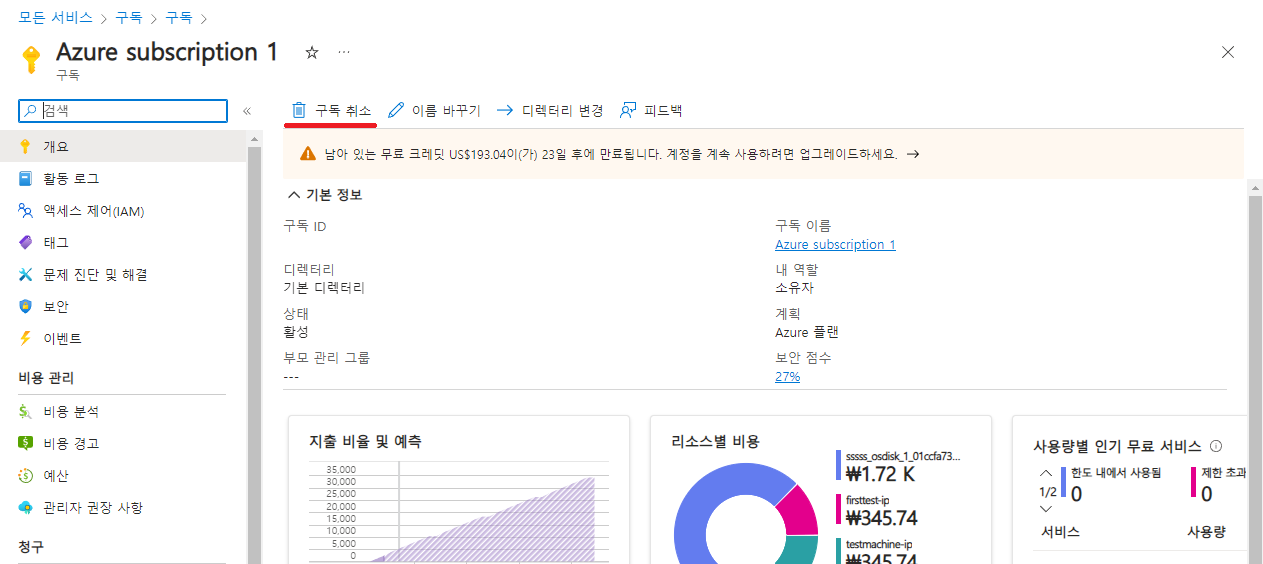Click the blue swatch for sssss_osdisk legend
The image size is (1263, 564).
838,465
